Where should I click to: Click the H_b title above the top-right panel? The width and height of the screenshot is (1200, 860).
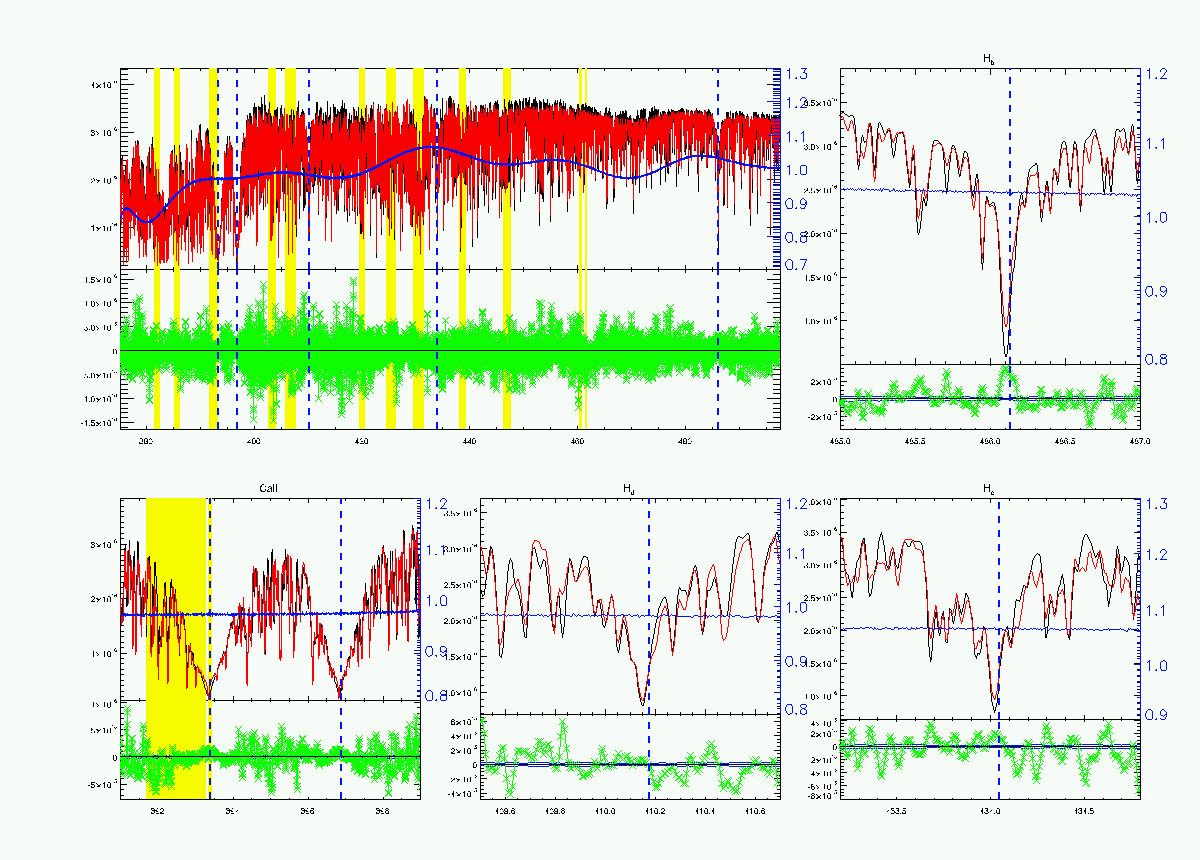[989, 61]
